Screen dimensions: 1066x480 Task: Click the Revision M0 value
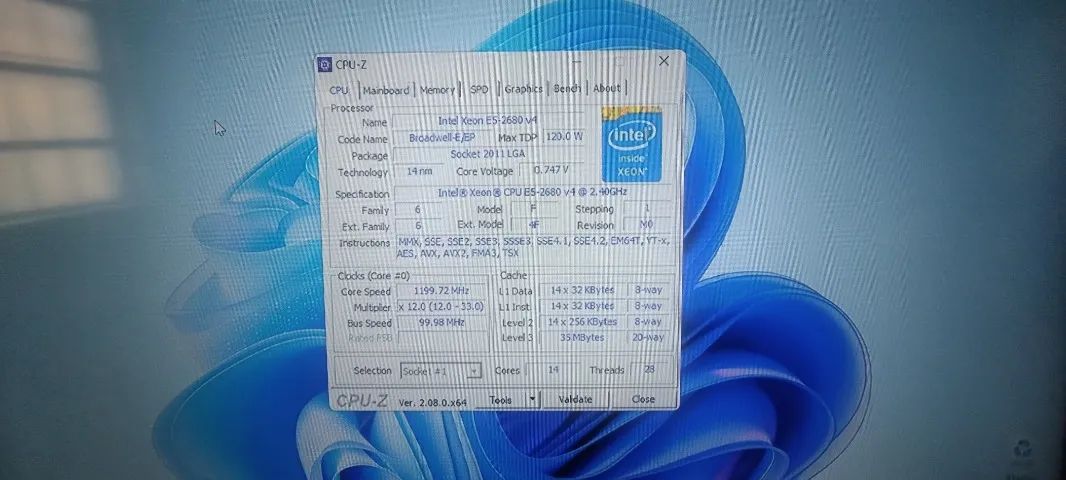(647, 224)
